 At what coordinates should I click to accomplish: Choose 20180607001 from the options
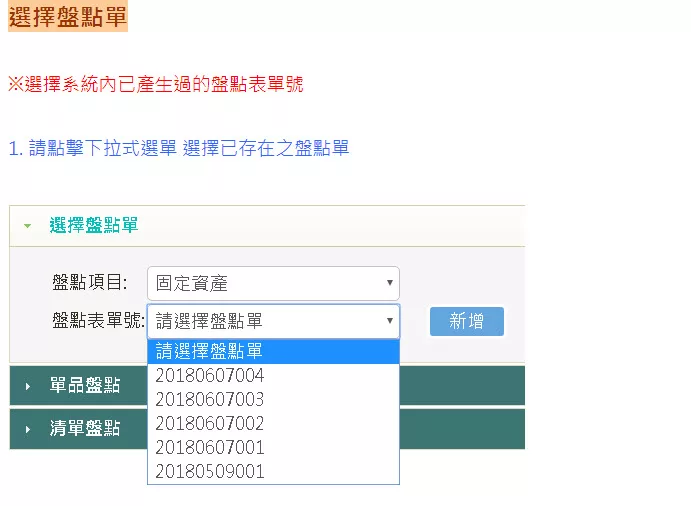pos(210,448)
